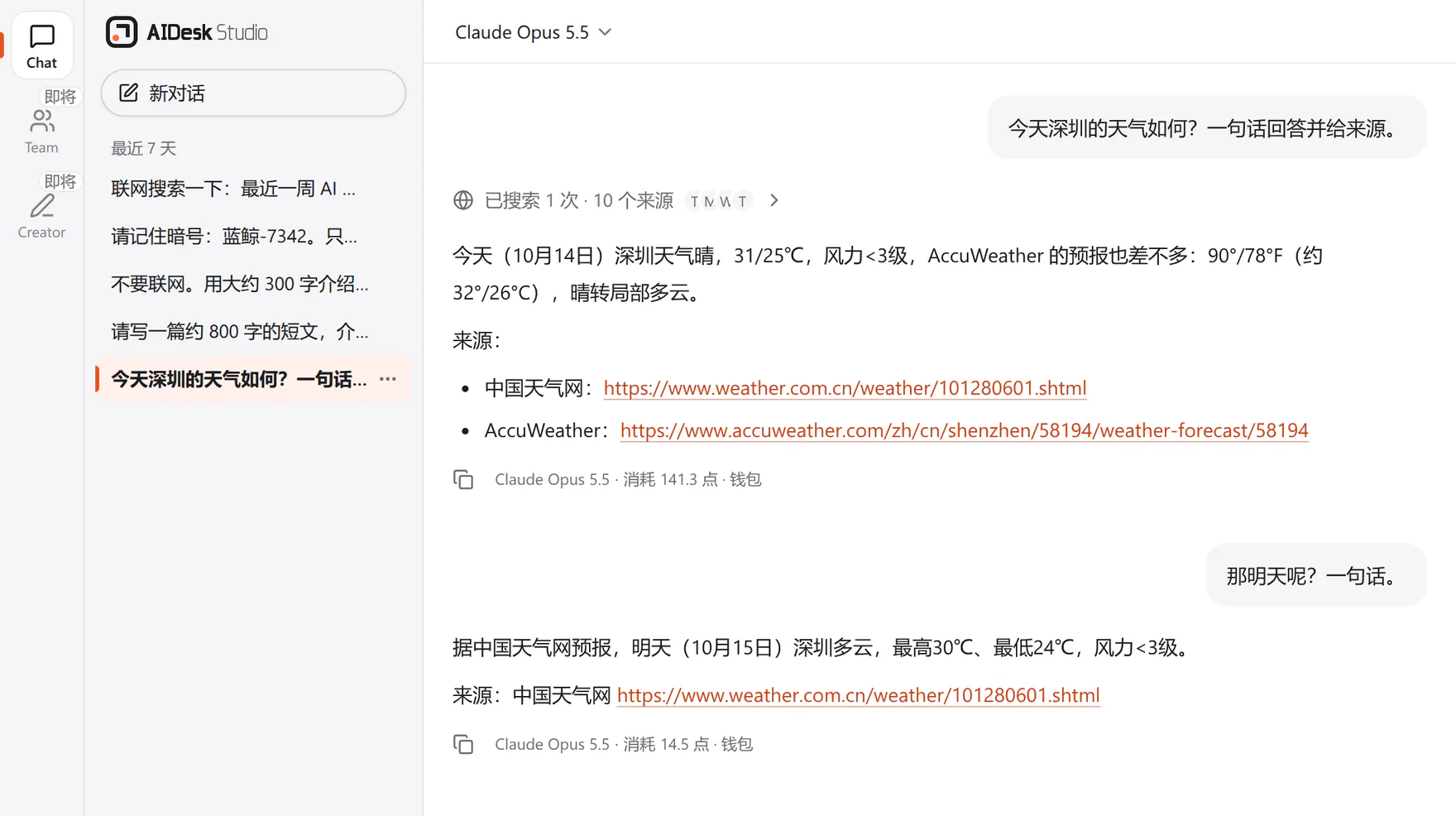Open conversation 请写一篇约 800 字的短文

(253, 332)
